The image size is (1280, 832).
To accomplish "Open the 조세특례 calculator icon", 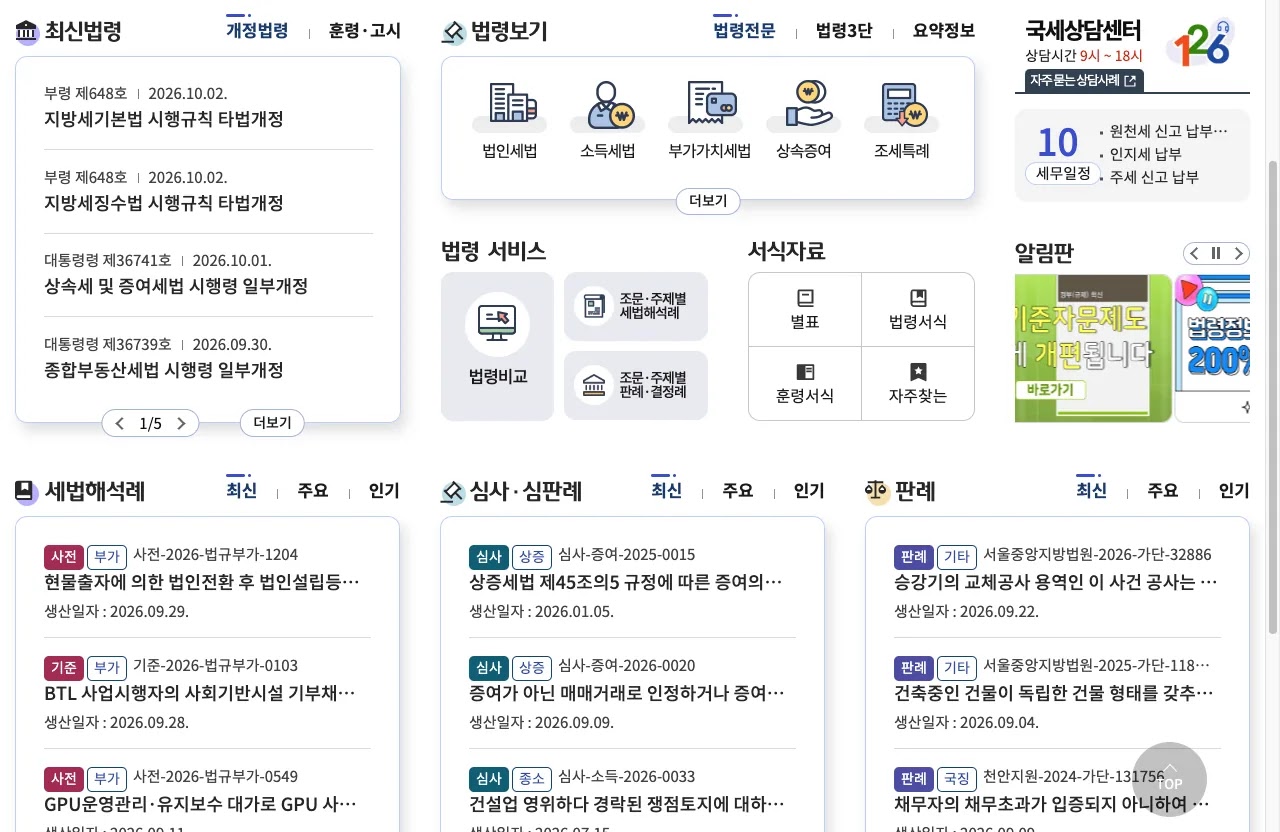I will tap(902, 105).
